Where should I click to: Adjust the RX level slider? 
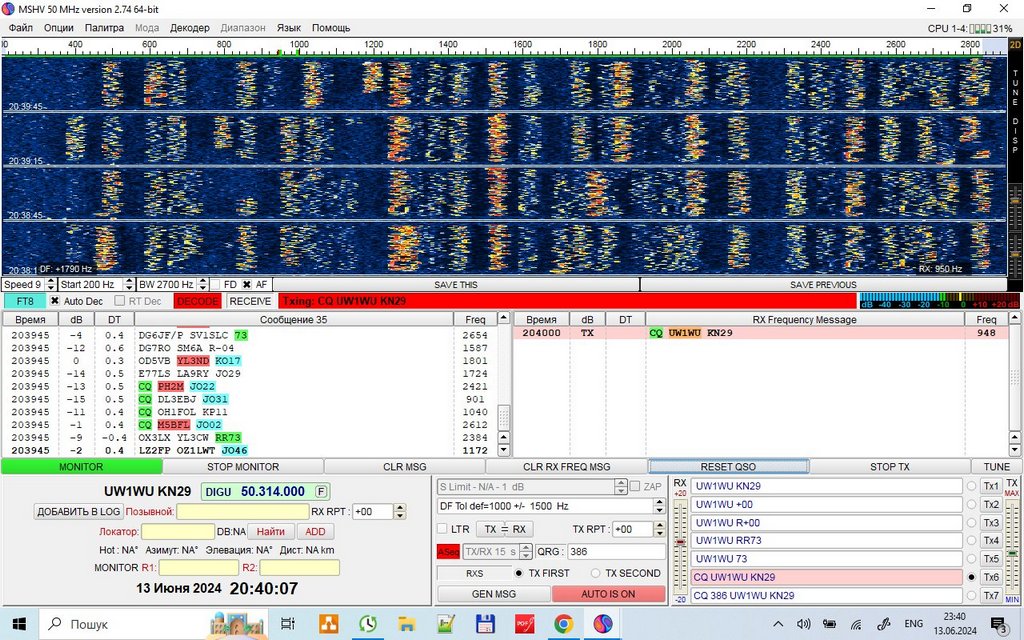[680, 543]
